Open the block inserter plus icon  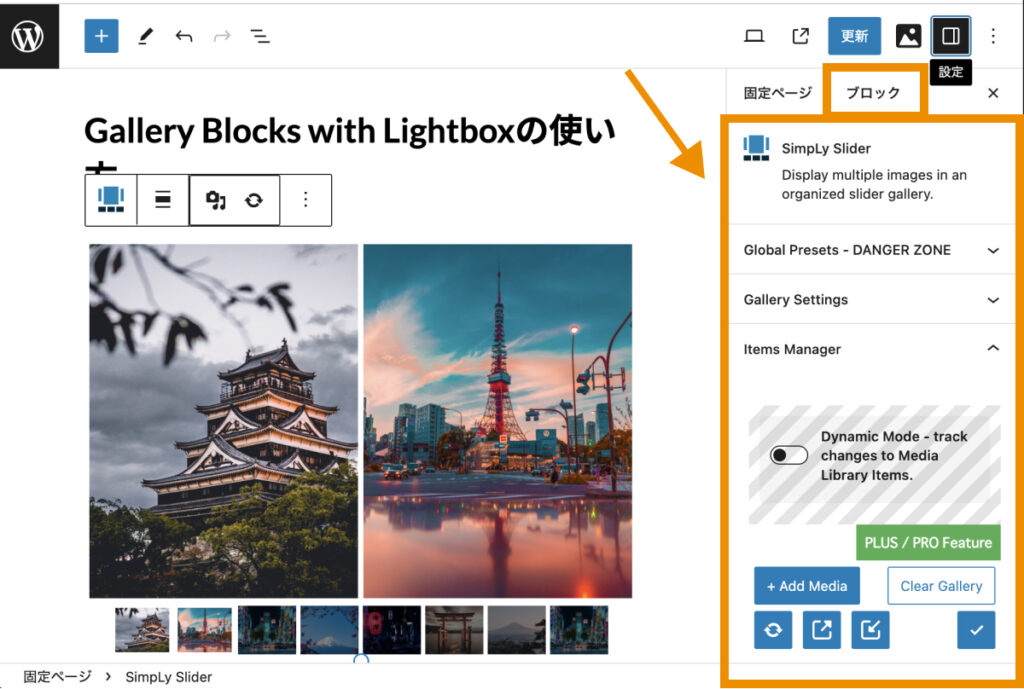[x=100, y=35]
